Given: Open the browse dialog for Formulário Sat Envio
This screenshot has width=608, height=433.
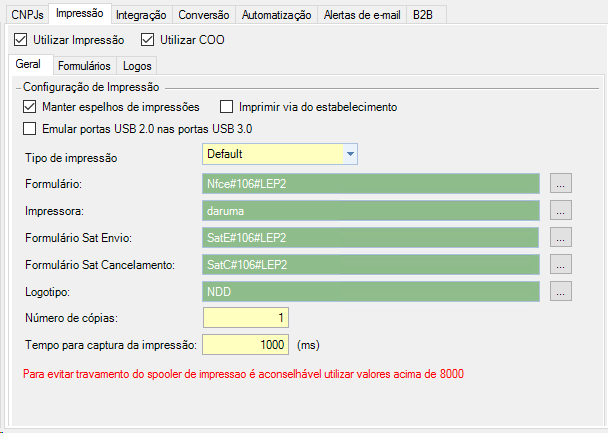Looking at the screenshot, I should 561,237.
